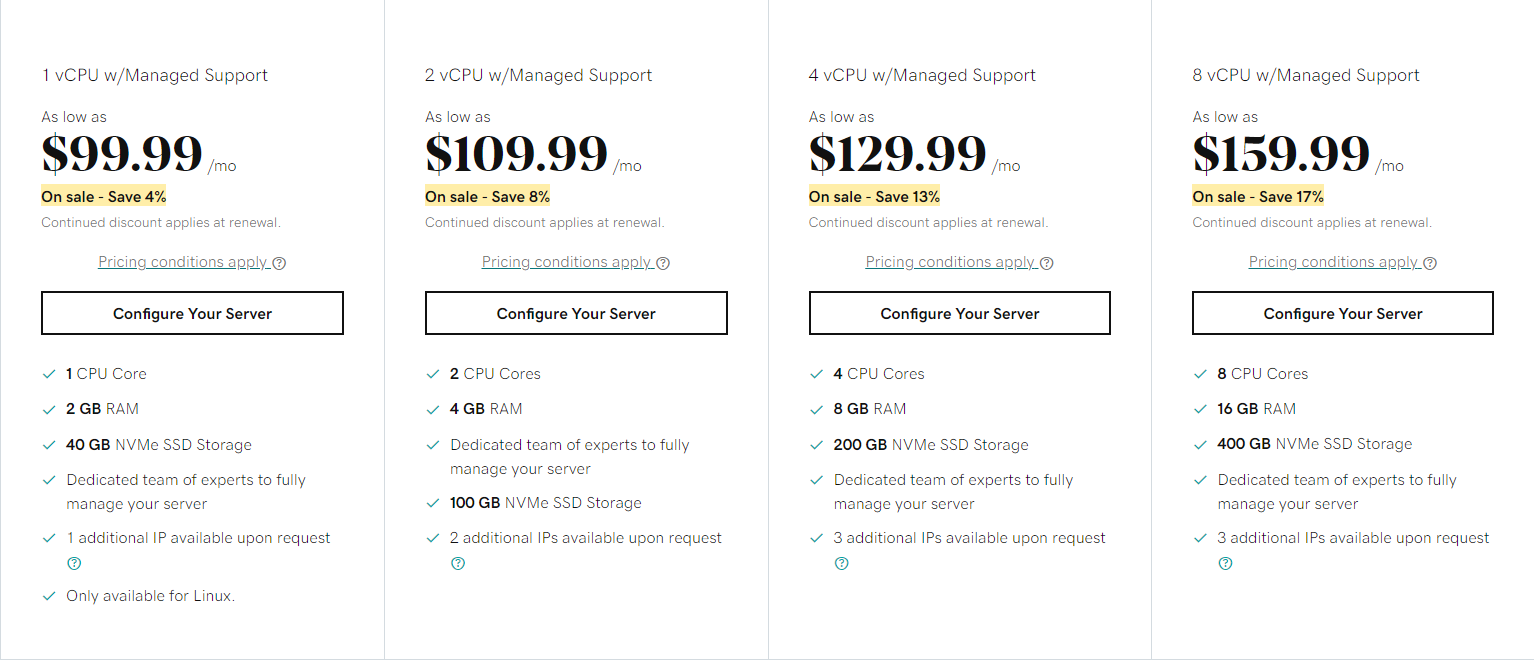The width and height of the screenshot is (1534, 660).
Task: Click the question mark beside 8 vCPU pricing conditions
Action: click(1430, 262)
